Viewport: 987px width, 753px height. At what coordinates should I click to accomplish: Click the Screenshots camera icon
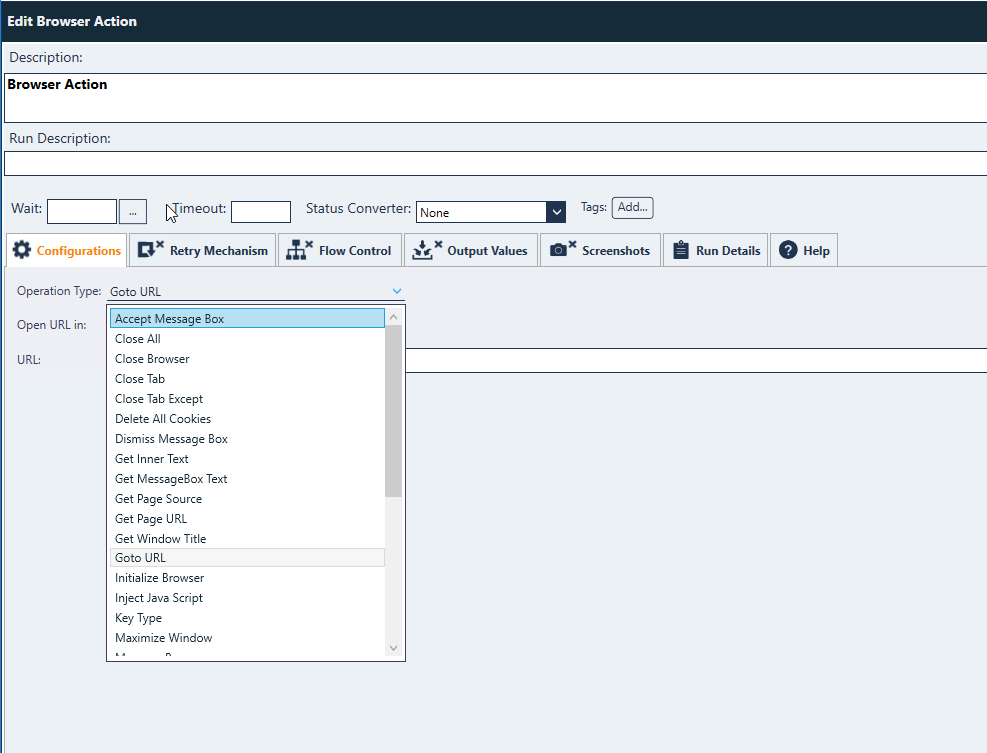[563, 250]
